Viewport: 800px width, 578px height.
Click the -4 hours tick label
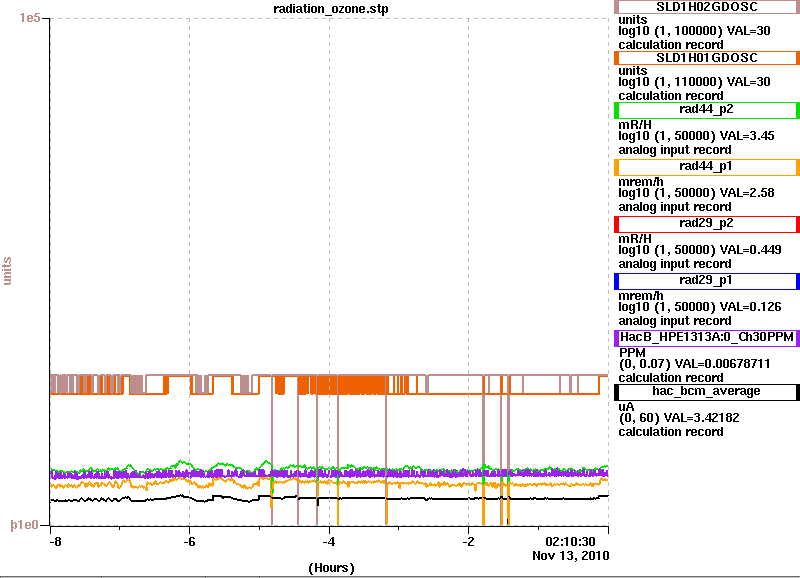click(x=329, y=541)
